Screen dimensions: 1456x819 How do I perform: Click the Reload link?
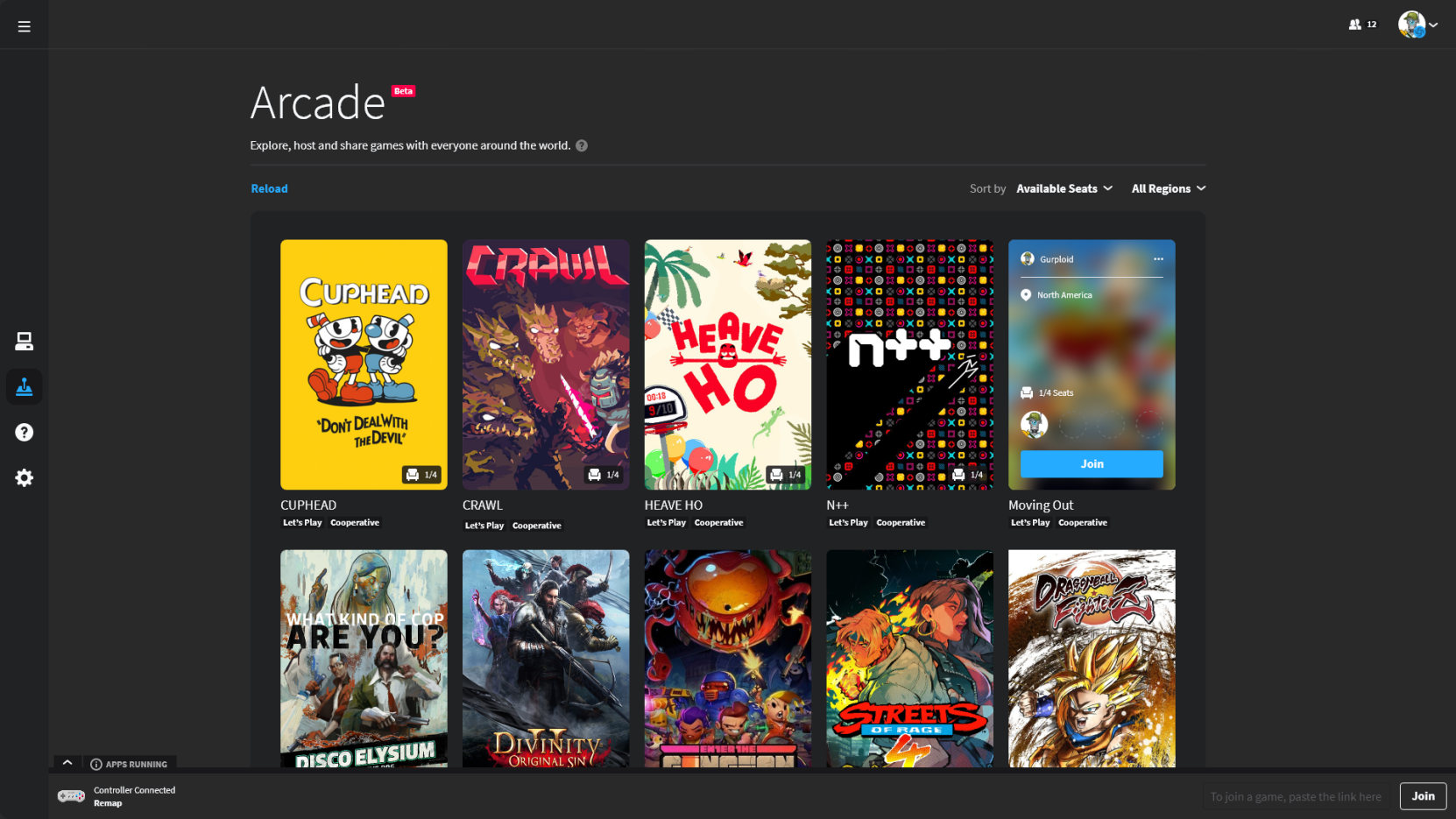[269, 188]
